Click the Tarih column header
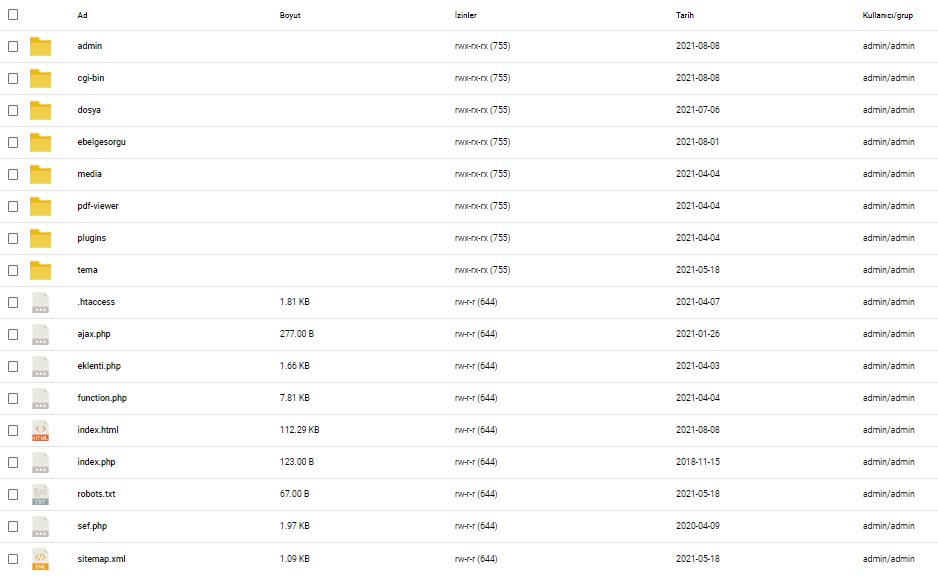Screen dimensions: 938x581 (685, 15)
